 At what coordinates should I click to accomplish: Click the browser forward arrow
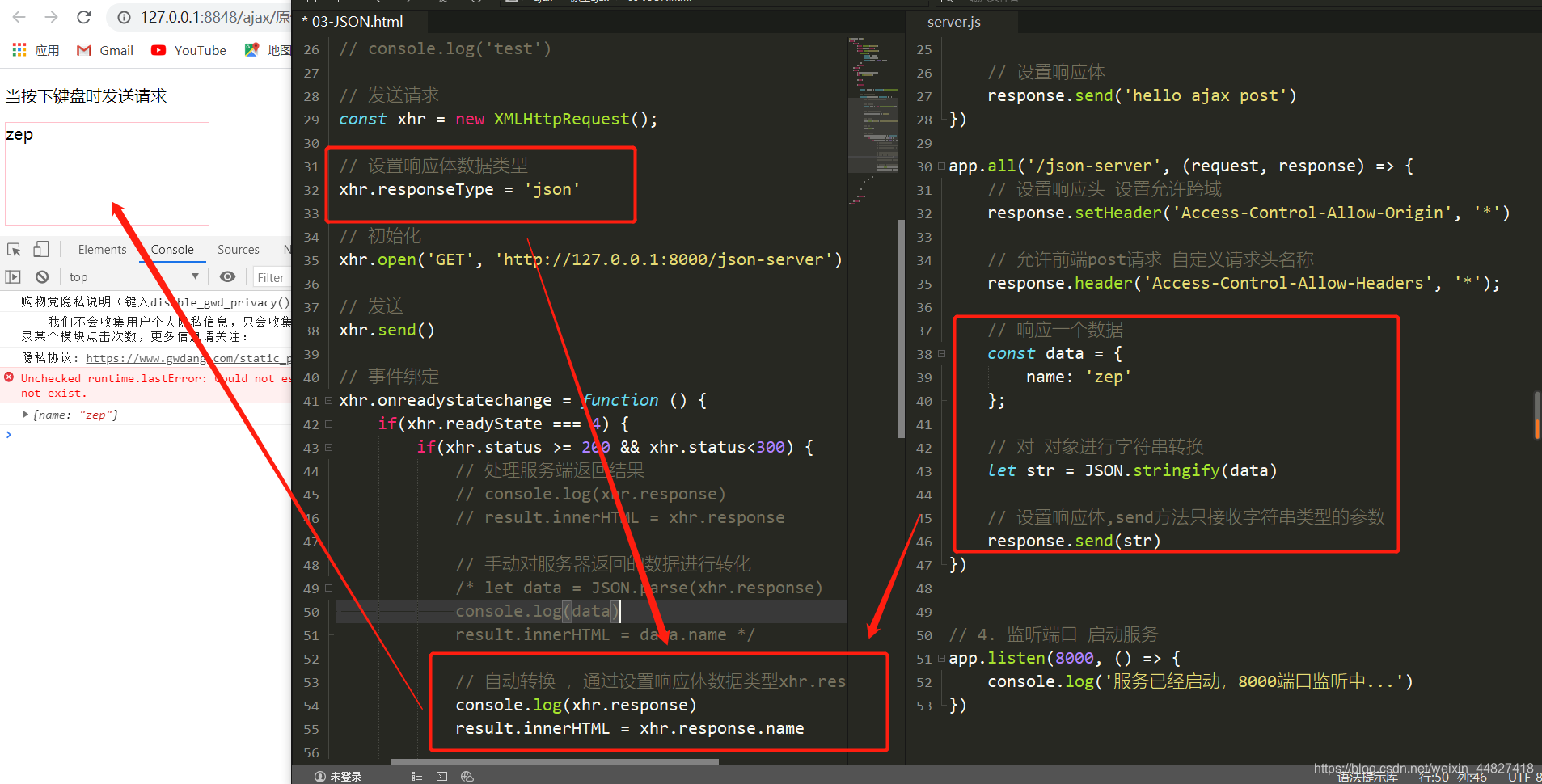point(52,17)
